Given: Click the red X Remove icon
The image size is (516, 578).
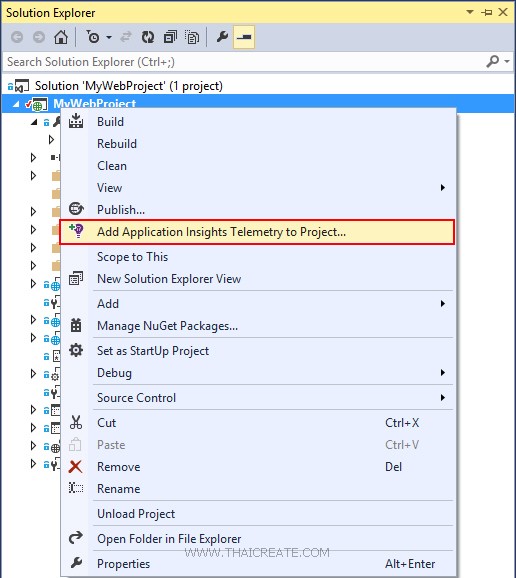Looking at the screenshot, I should [76, 467].
